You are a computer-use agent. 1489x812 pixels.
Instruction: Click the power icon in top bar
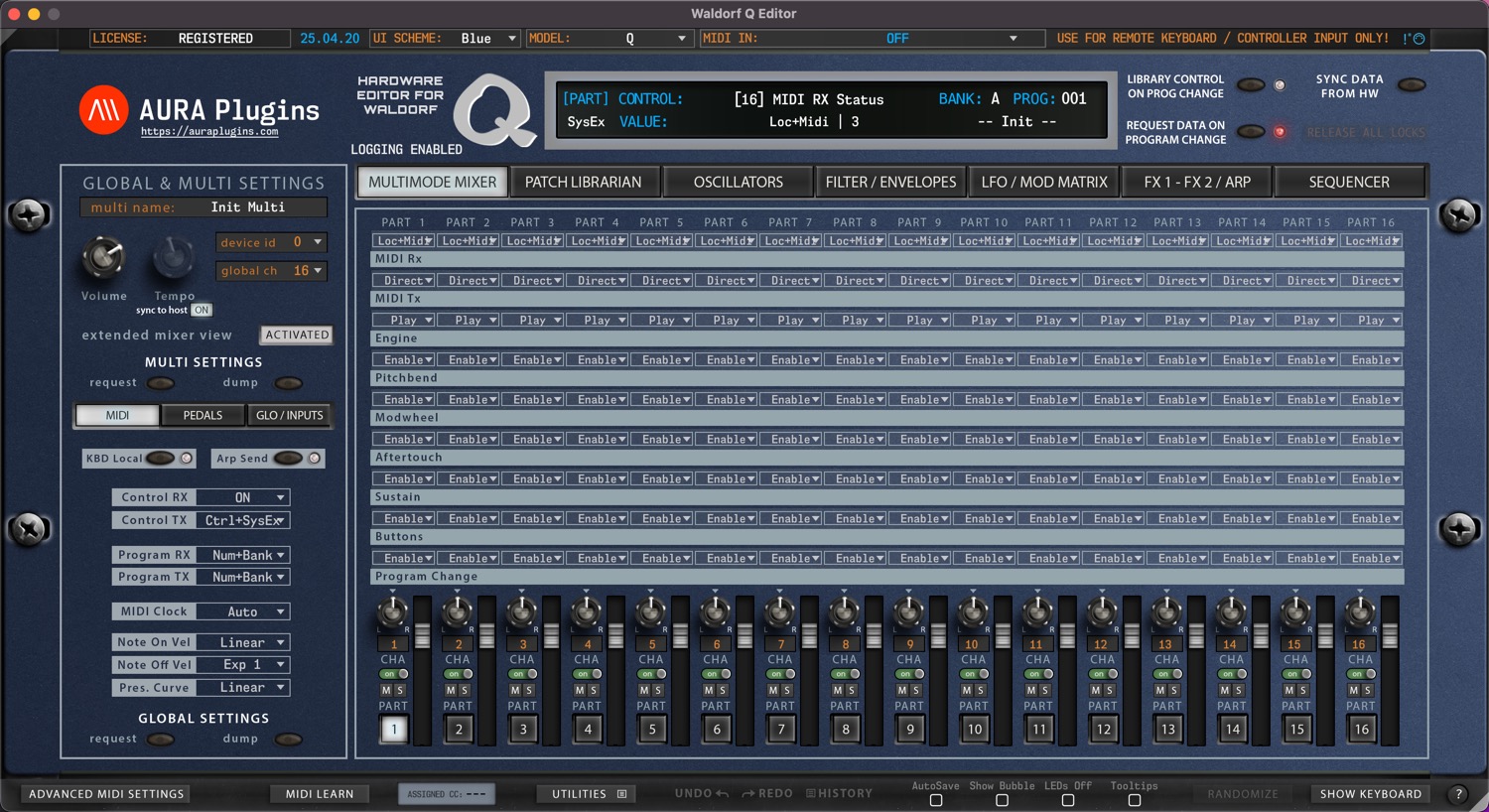[1419, 39]
